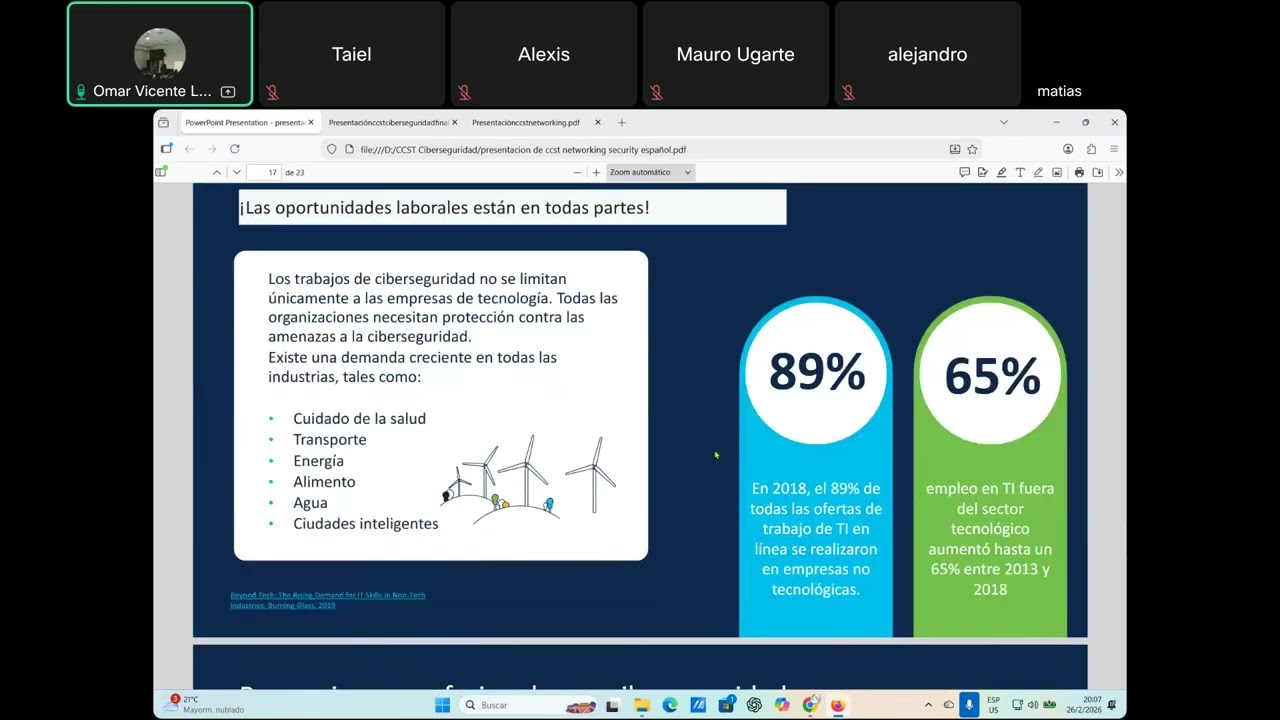
Task: Click the matias participant name
Action: click(1059, 91)
